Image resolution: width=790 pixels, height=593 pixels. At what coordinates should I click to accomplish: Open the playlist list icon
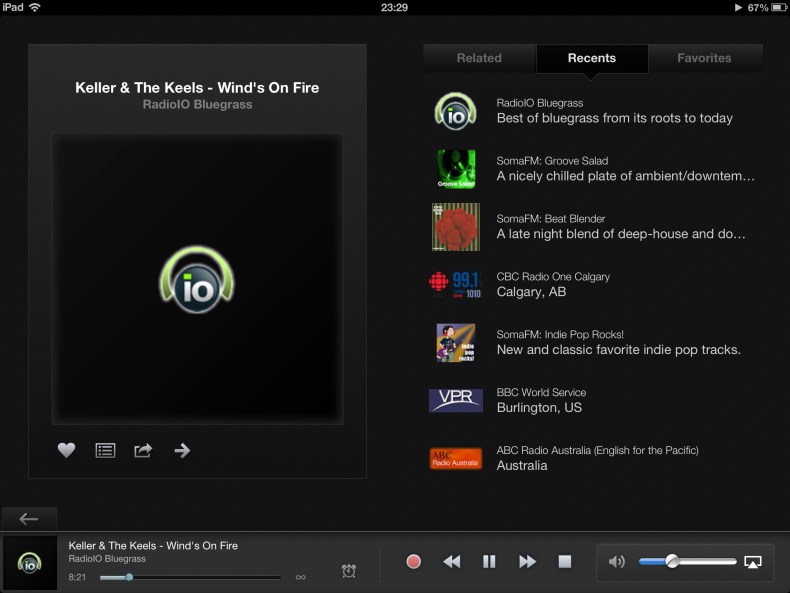point(105,450)
